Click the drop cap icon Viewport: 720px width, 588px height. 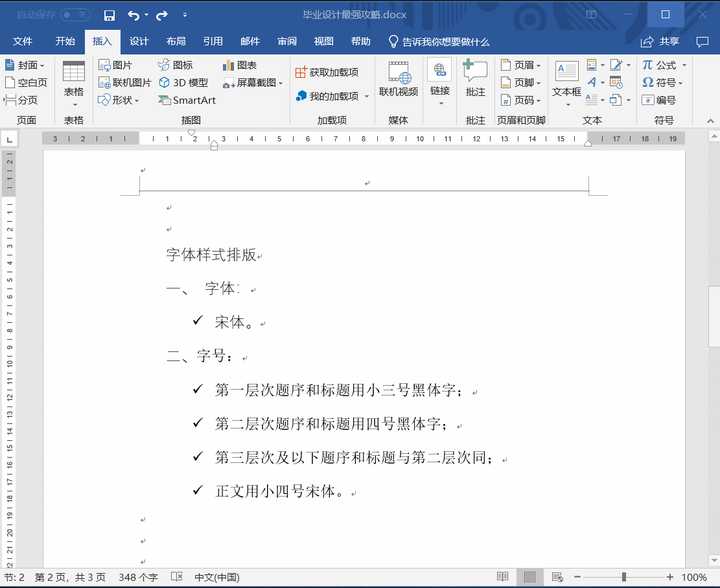coord(592,100)
